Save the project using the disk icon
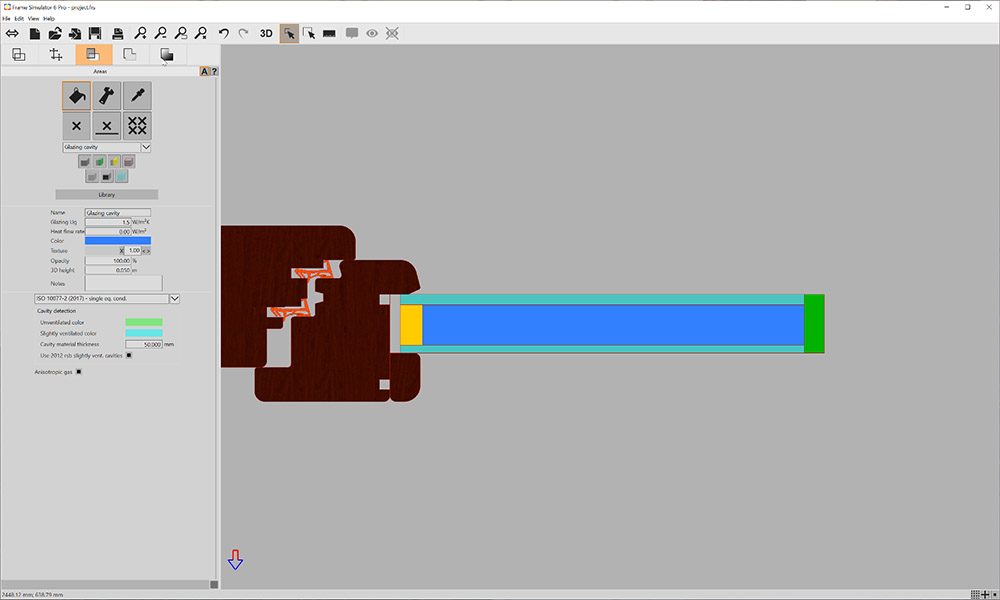The image size is (1000, 600). (x=93, y=33)
